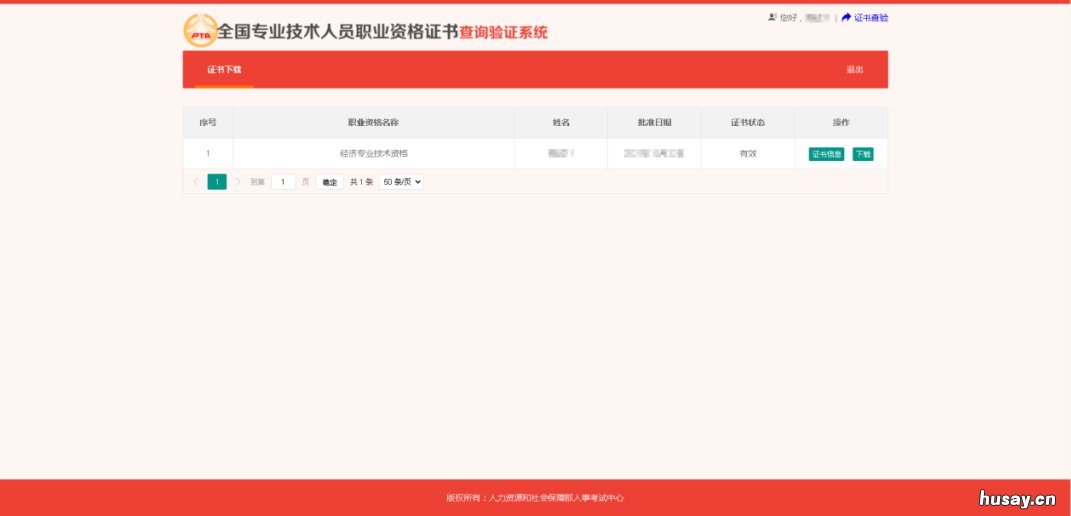This screenshot has width=1071, height=516.
Task: Open the 证书查验 link
Action: pos(871,18)
